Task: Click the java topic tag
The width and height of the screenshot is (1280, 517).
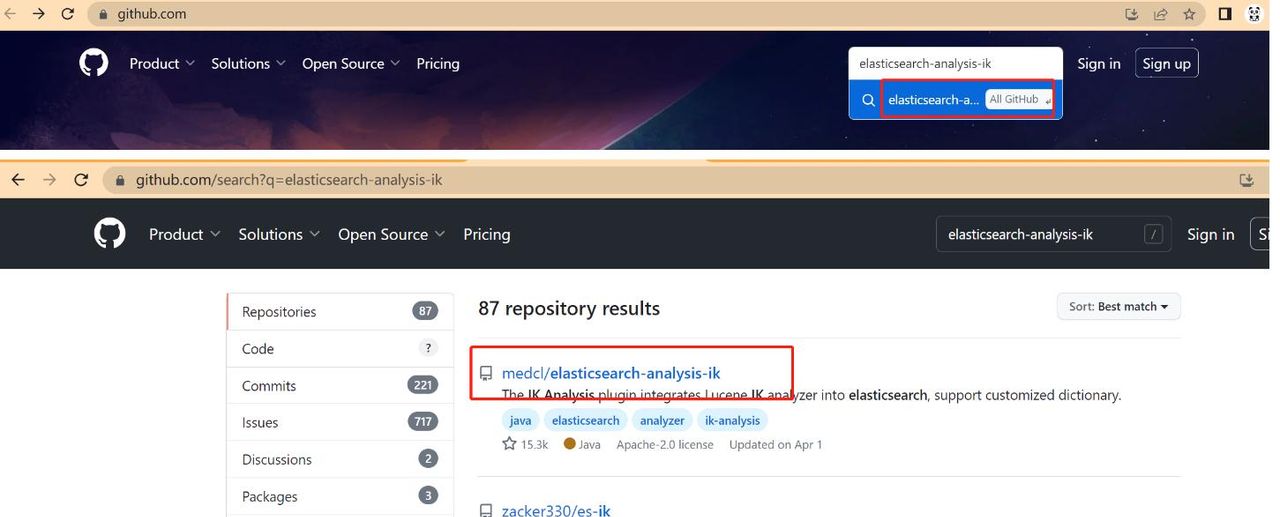Action: pos(520,420)
